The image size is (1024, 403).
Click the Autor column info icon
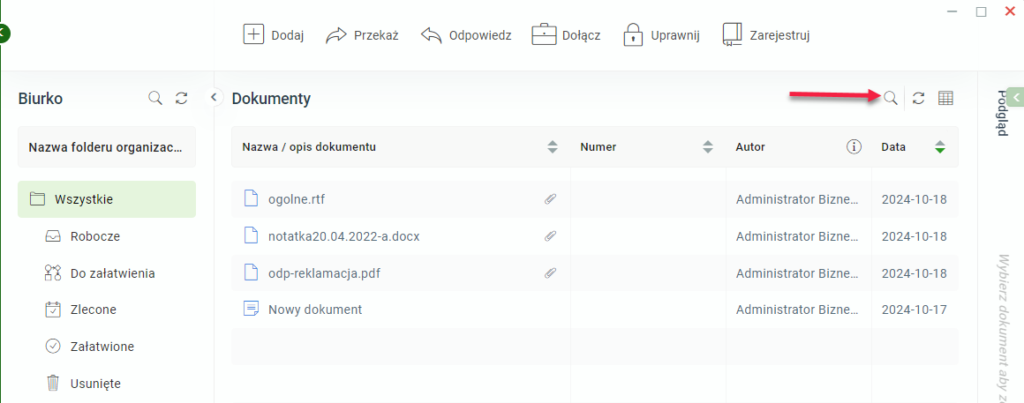pos(854,147)
